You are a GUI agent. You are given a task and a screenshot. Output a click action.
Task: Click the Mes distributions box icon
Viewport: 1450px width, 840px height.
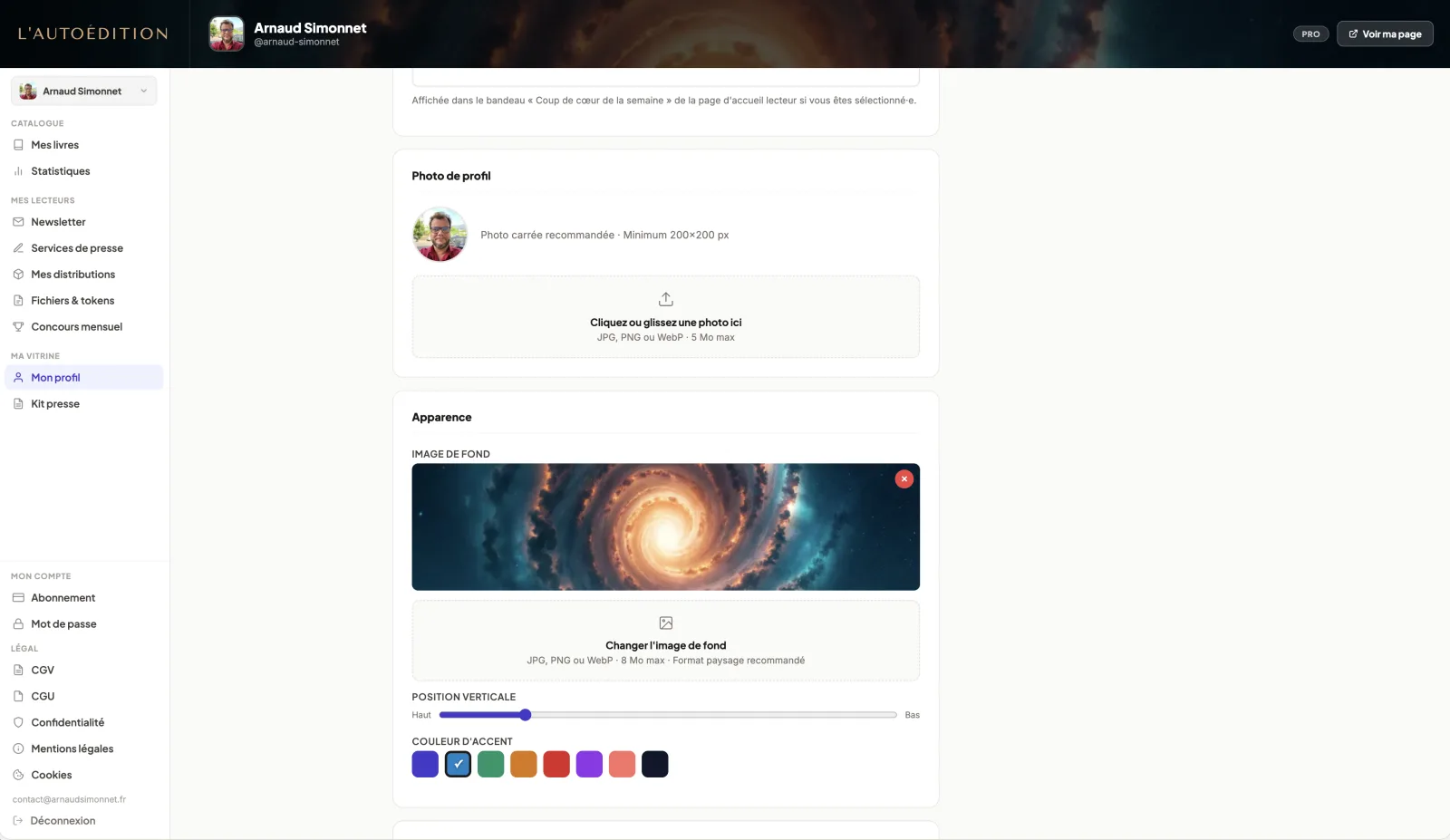point(18,275)
